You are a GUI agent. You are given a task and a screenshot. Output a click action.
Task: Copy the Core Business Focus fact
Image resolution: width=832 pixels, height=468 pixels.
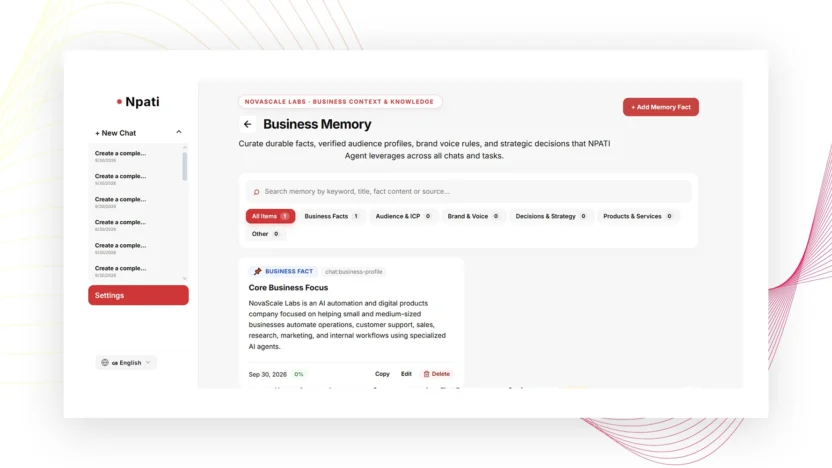(x=382, y=374)
